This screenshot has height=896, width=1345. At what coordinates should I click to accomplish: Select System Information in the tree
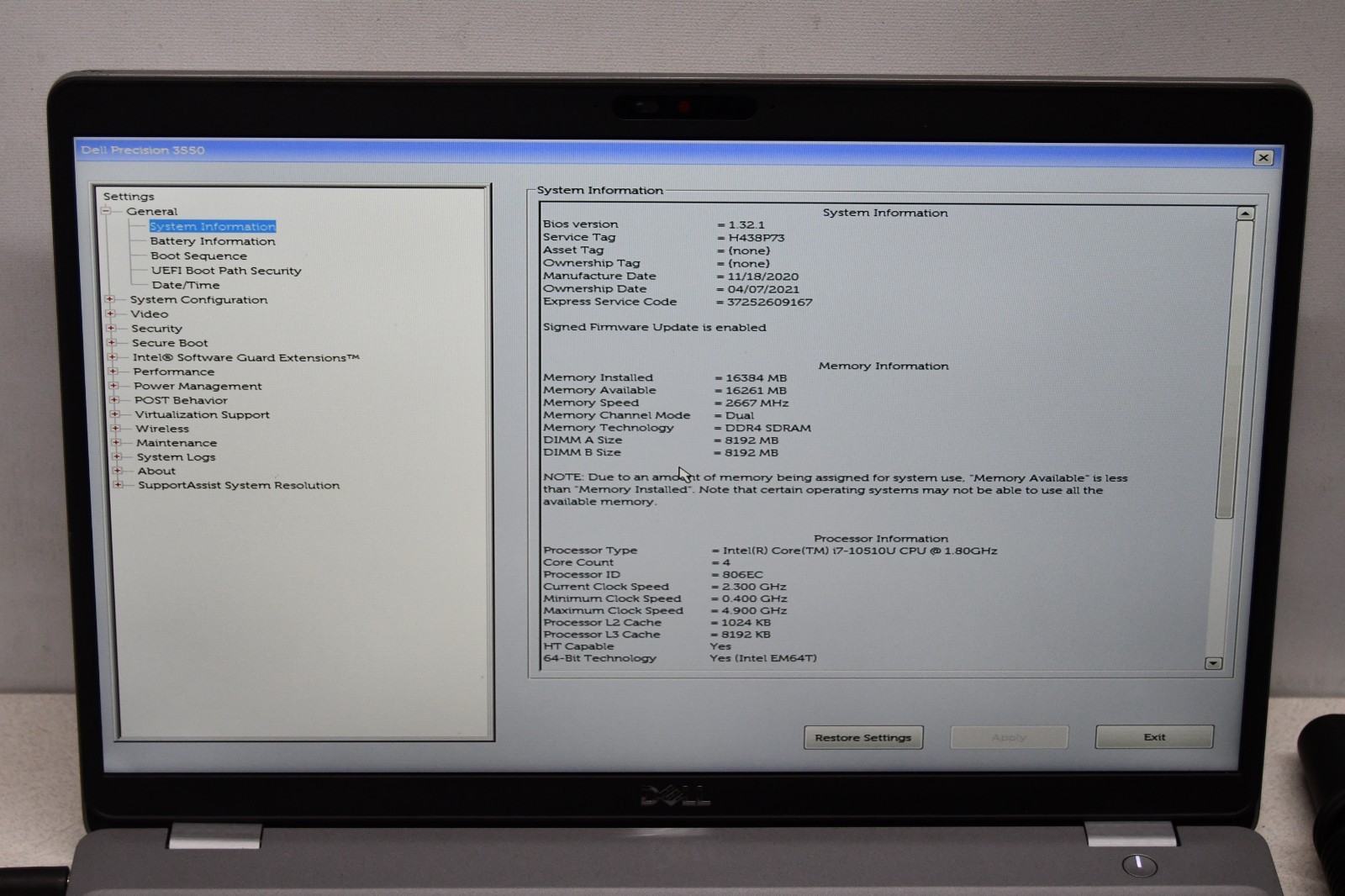pos(213,226)
